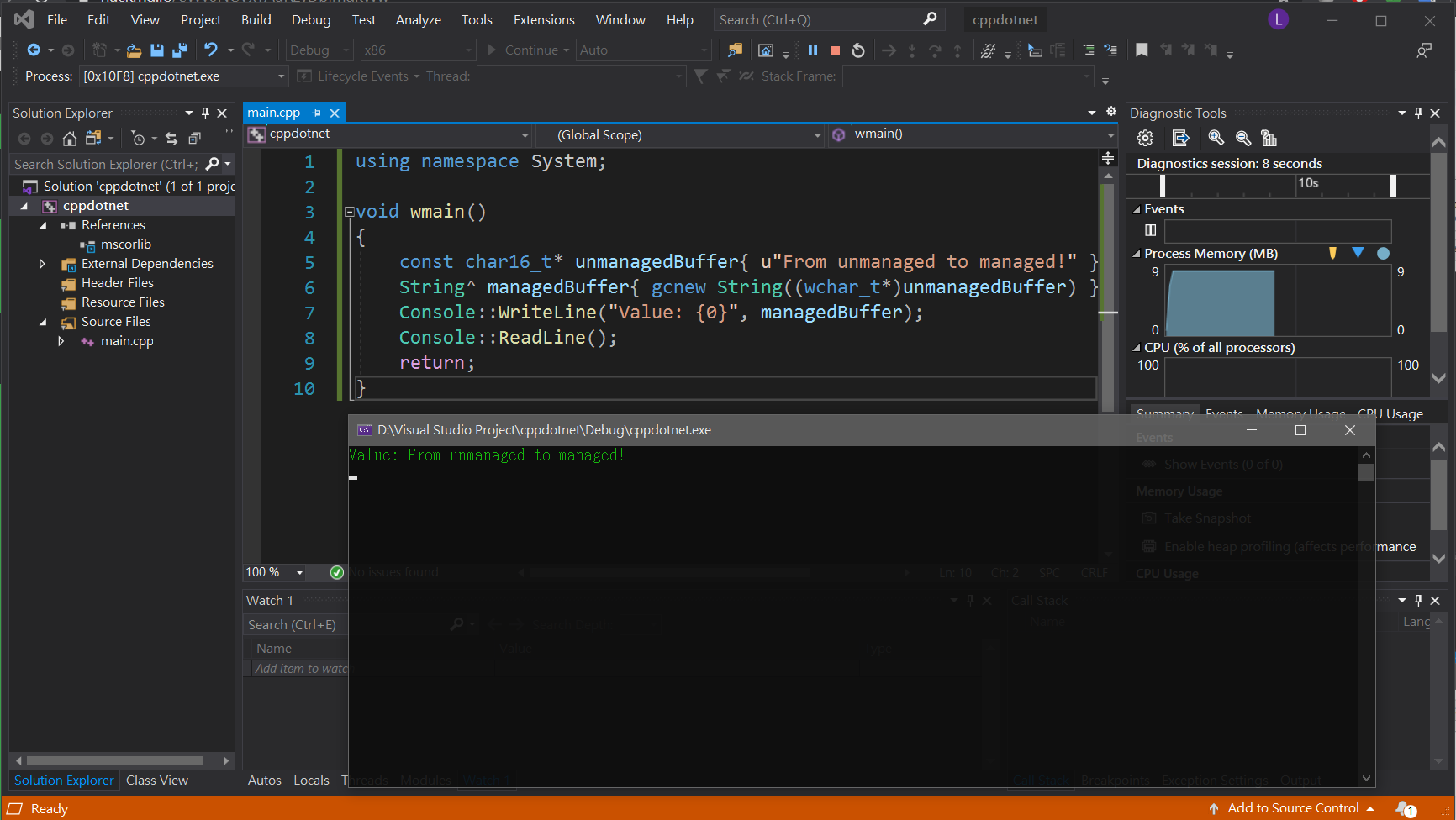The height and width of the screenshot is (820, 1456).
Task: Collapse the Process Memory graph section
Action: tap(1137, 254)
